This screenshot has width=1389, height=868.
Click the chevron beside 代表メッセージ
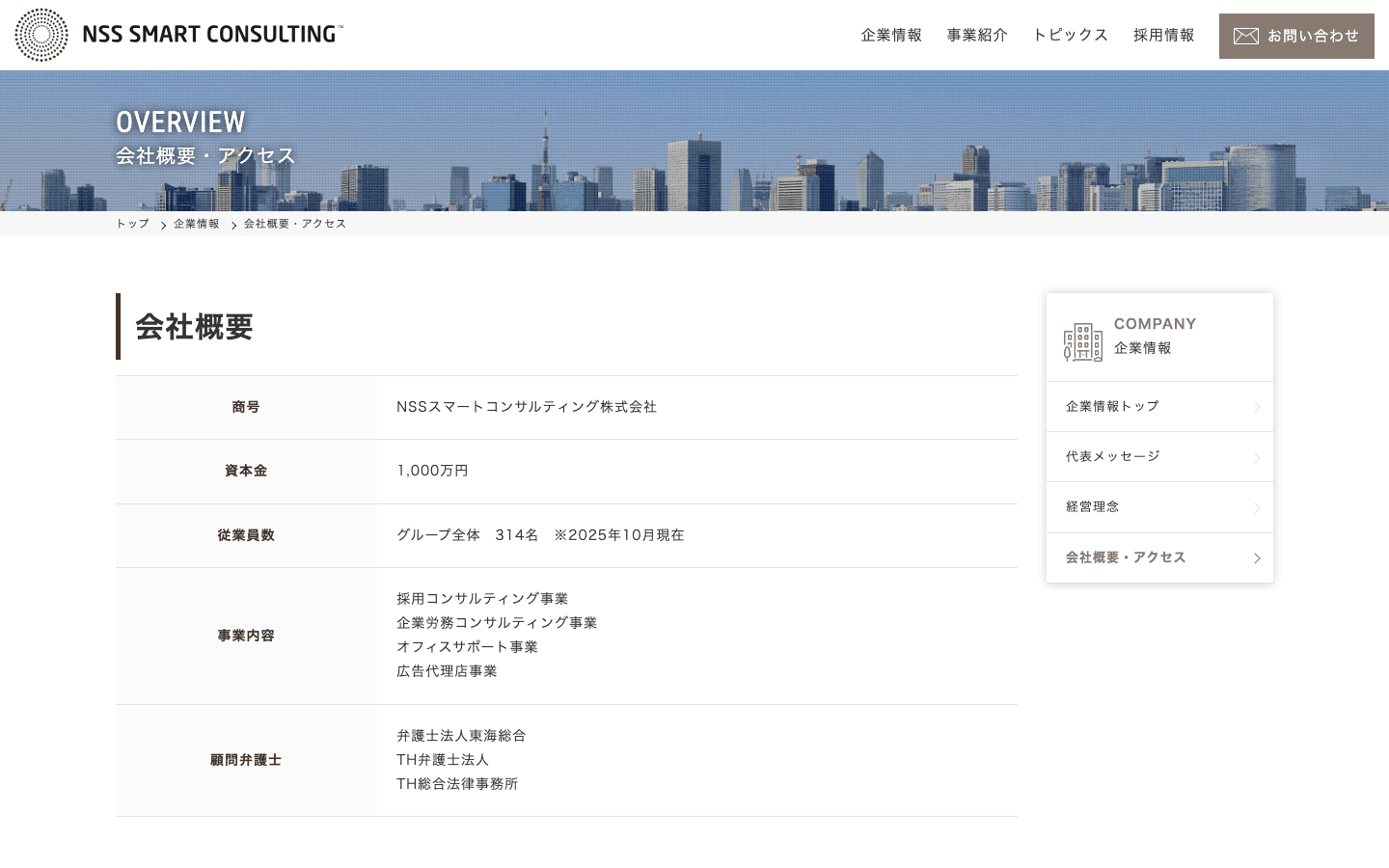point(1257,457)
